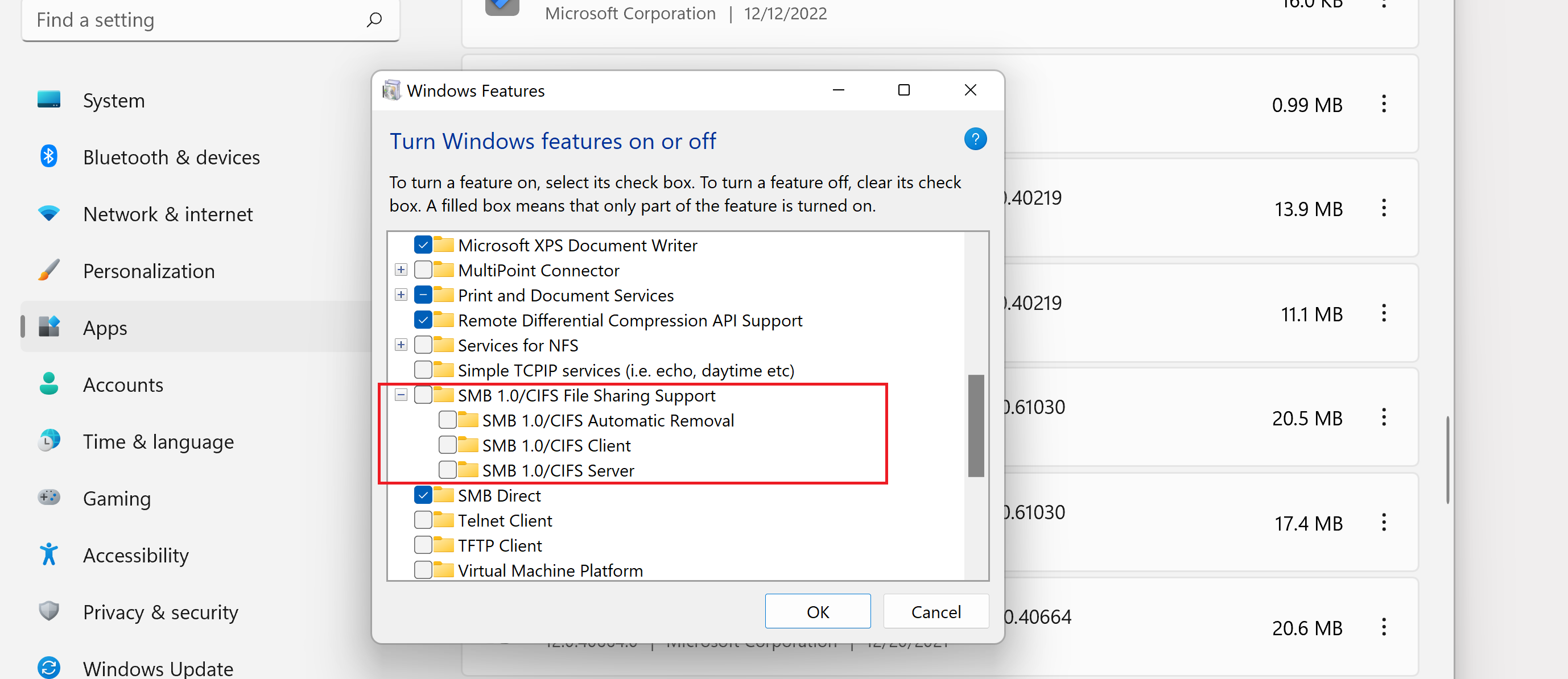
Task: Click the search magnifier icon
Action: click(x=375, y=19)
